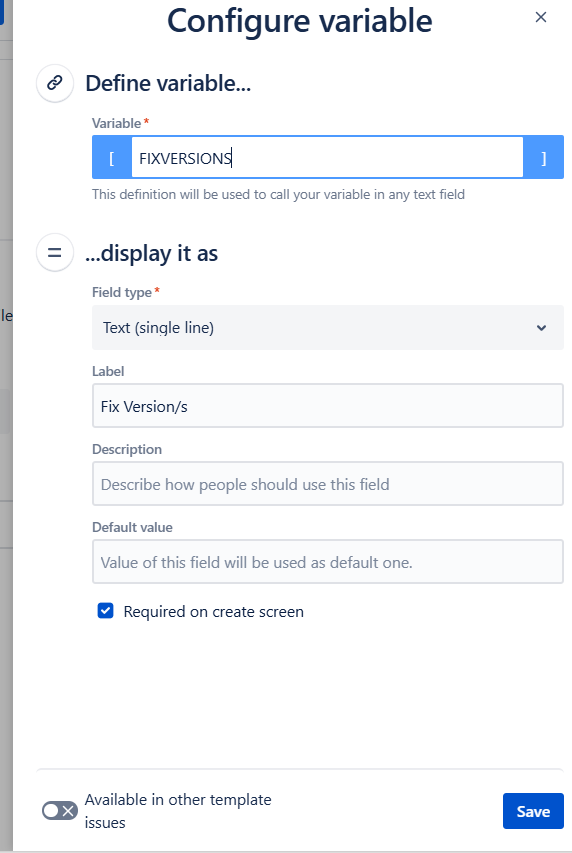Image resolution: width=572 pixels, height=853 pixels.
Task: Click the Field type chevron arrow
Action: point(541,328)
